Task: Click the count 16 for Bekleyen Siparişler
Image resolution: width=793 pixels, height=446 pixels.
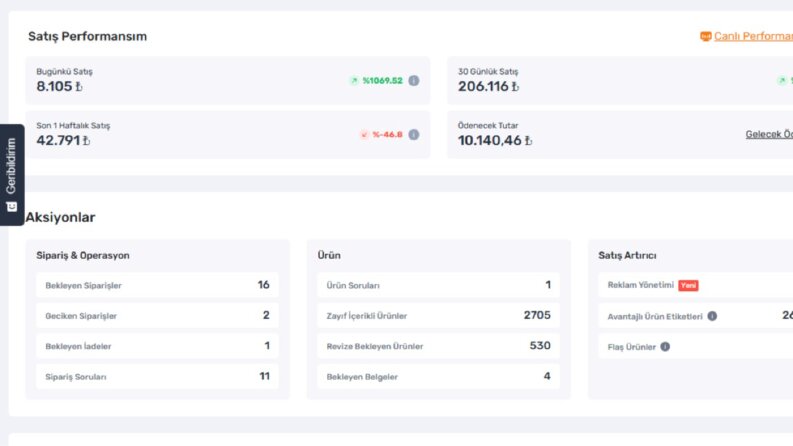Action: click(x=263, y=285)
